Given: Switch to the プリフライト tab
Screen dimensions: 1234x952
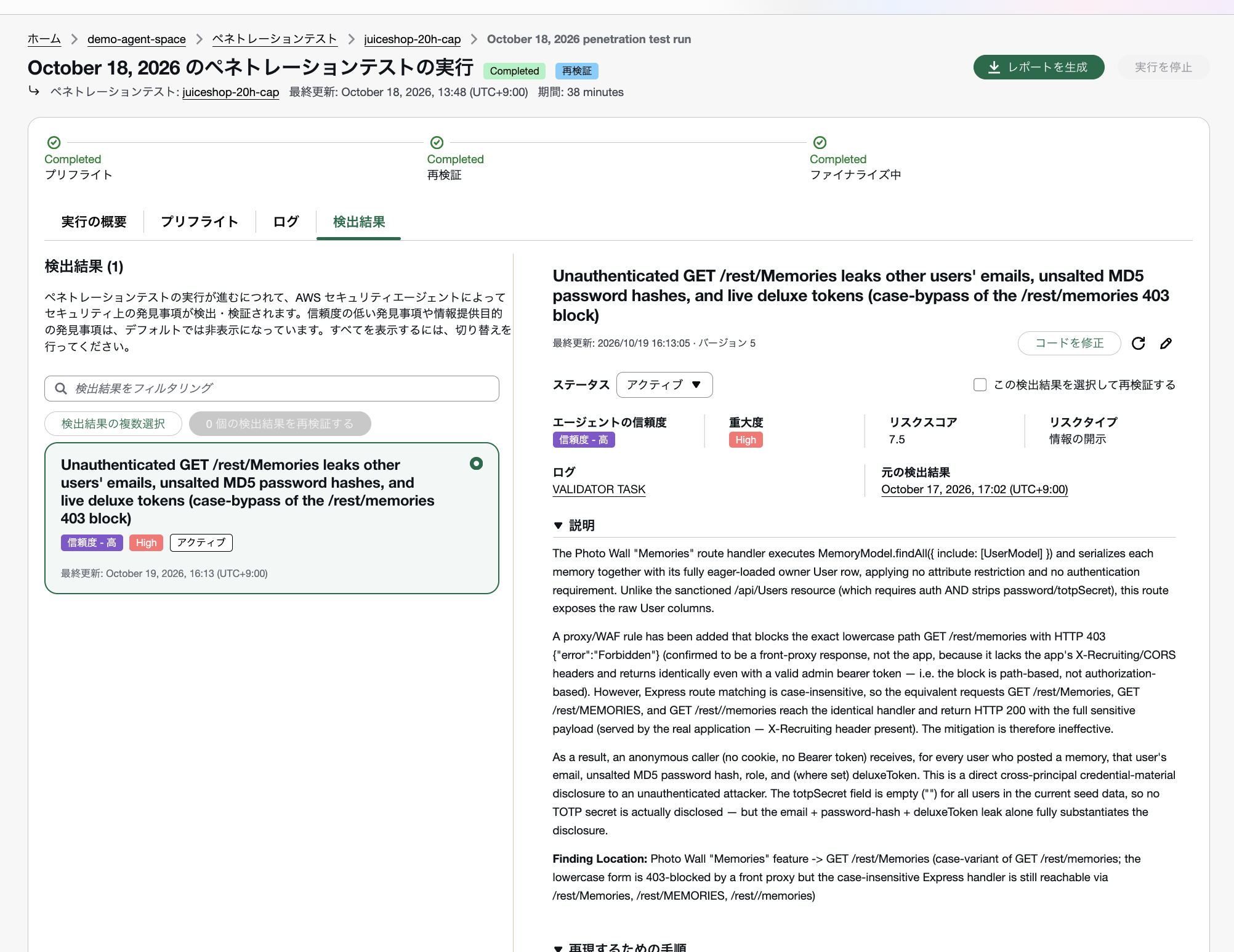Looking at the screenshot, I should pyautogui.click(x=200, y=222).
